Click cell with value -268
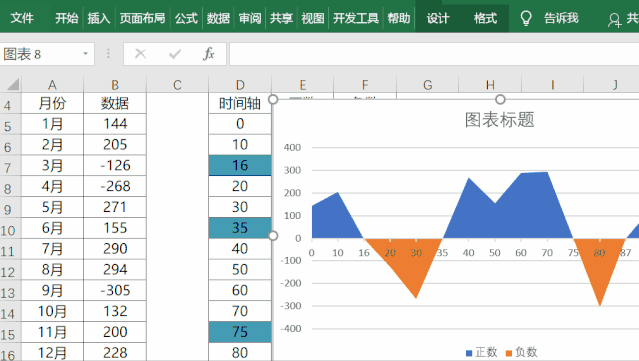This screenshot has height=361, width=639. (x=115, y=186)
